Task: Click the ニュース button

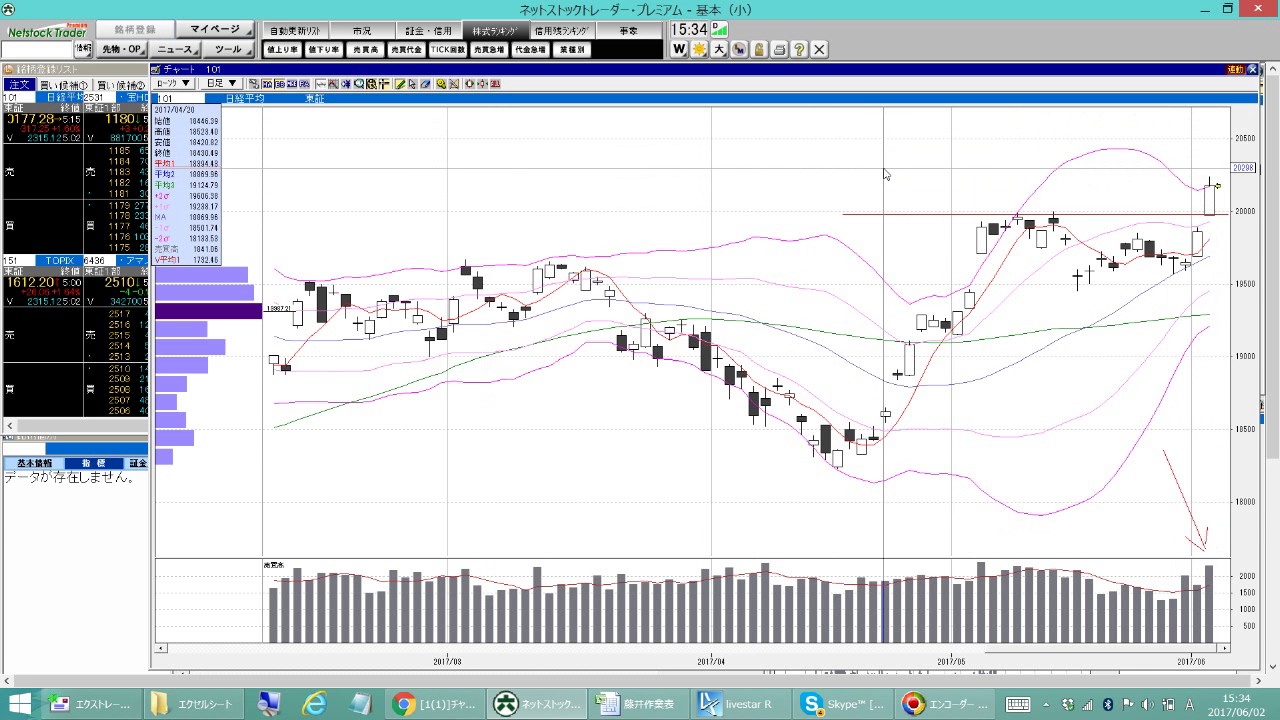Action: [x=176, y=49]
